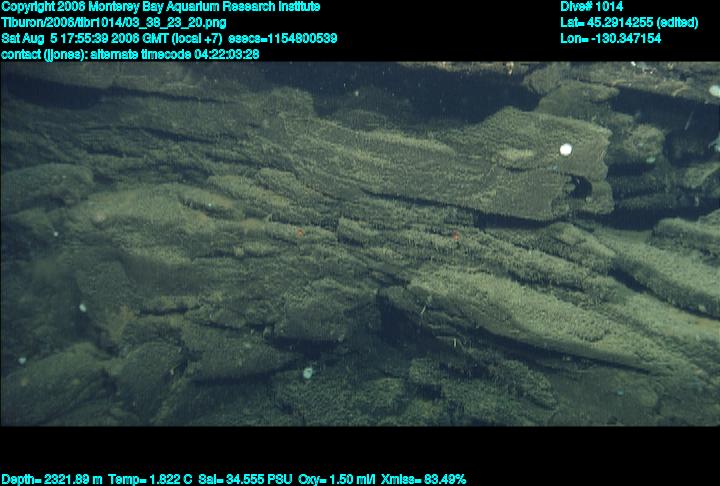Click the Monterey Bay Aquarium copyright line
The width and height of the screenshot is (720, 486).
(x=161, y=7)
